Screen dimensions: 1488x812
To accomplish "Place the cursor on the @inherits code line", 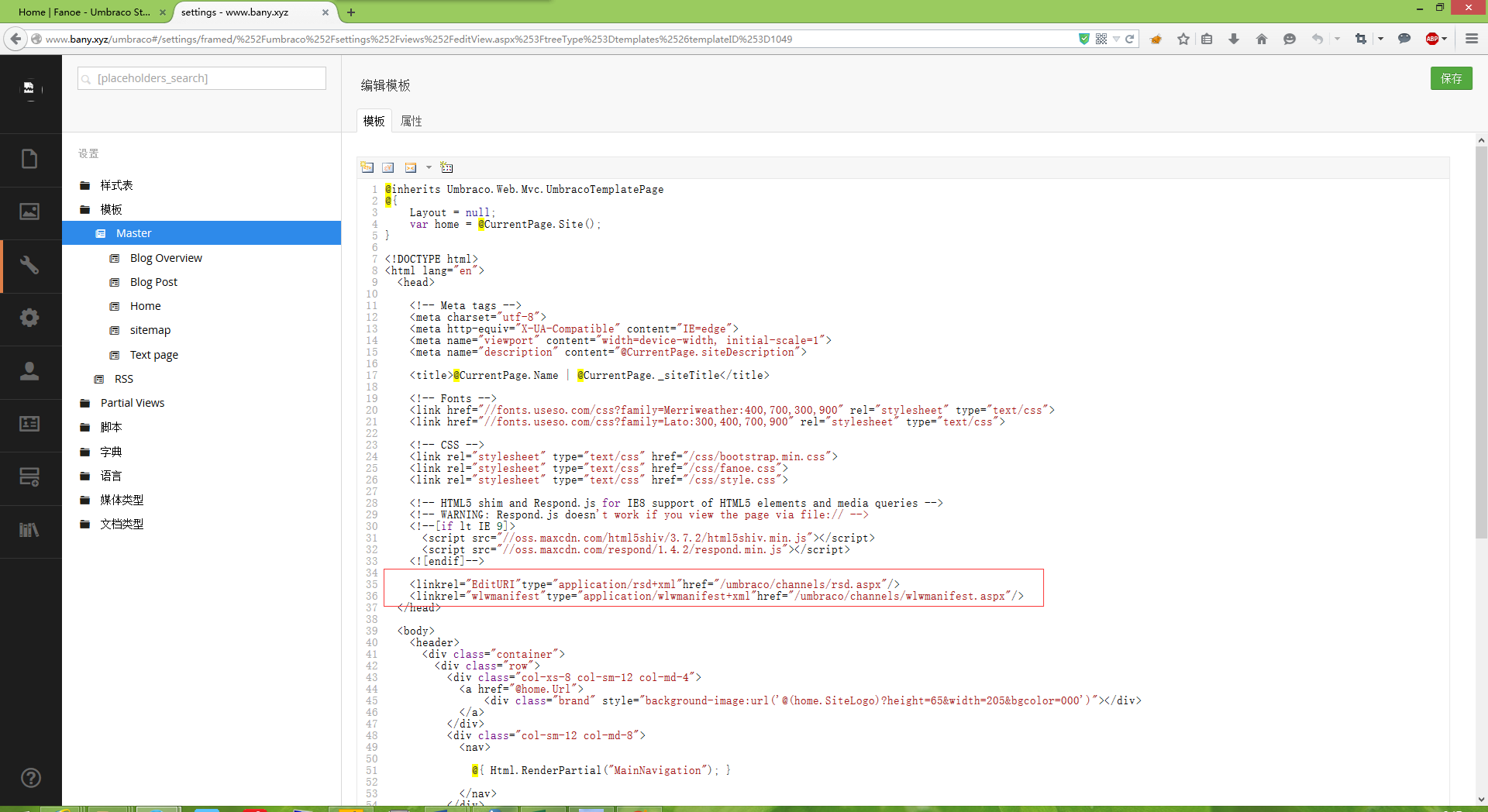I will click(x=524, y=189).
